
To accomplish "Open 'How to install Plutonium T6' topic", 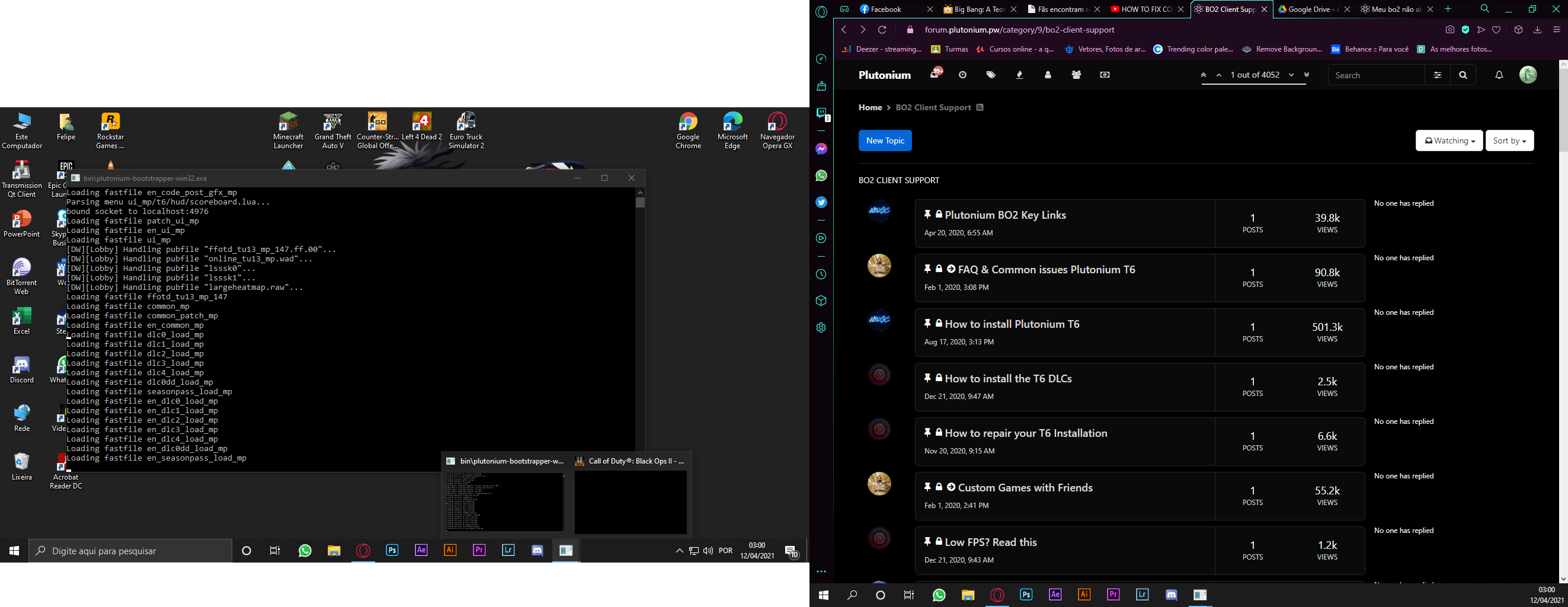I will (1012, 324).
